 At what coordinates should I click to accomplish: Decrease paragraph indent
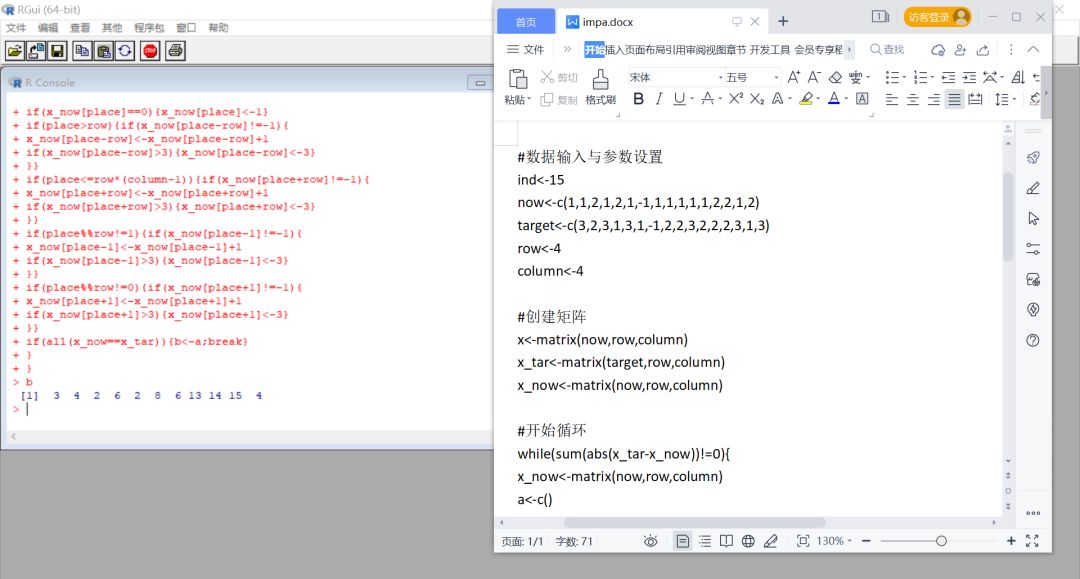(948, 77)
